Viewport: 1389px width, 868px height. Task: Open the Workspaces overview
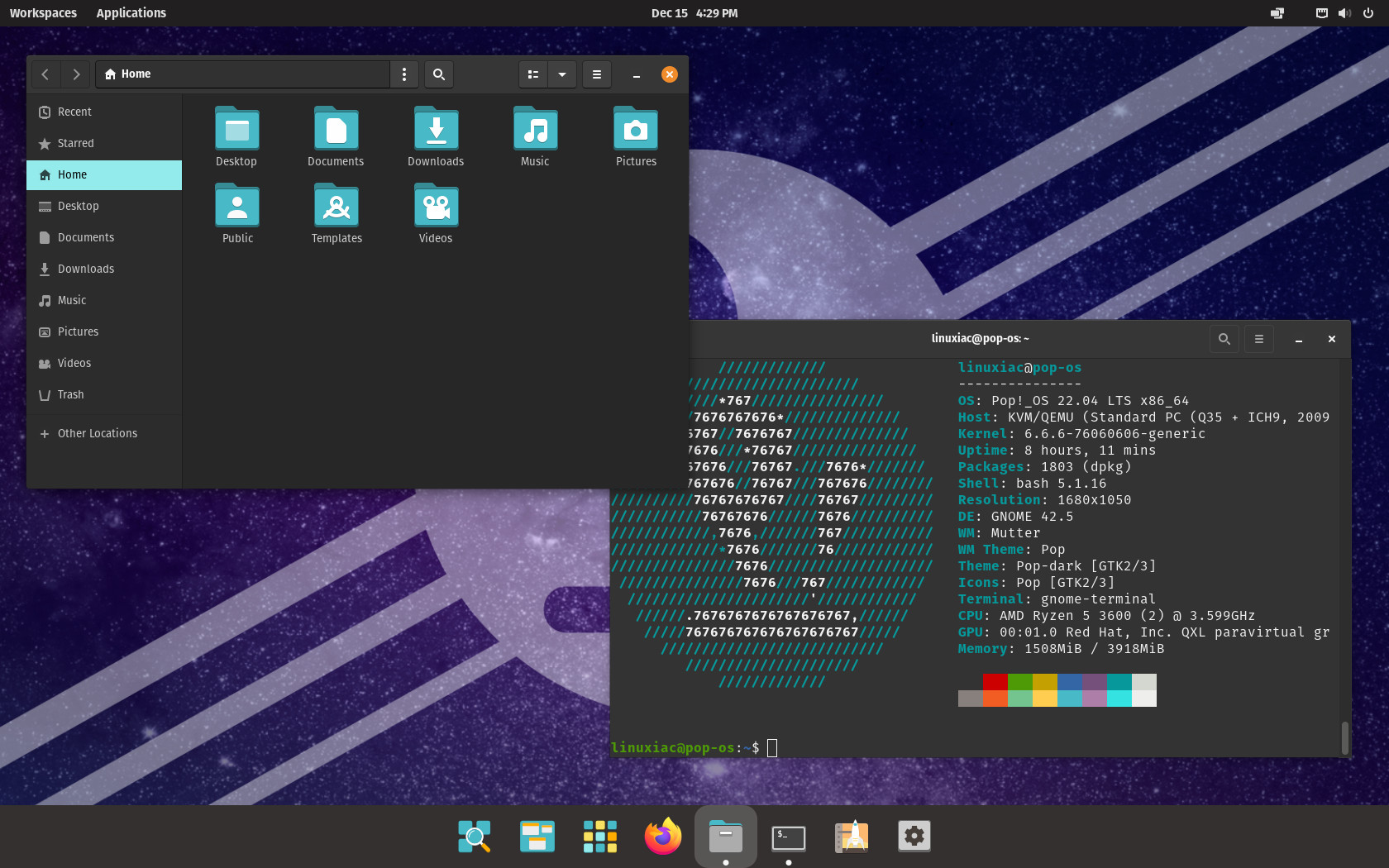43,13
